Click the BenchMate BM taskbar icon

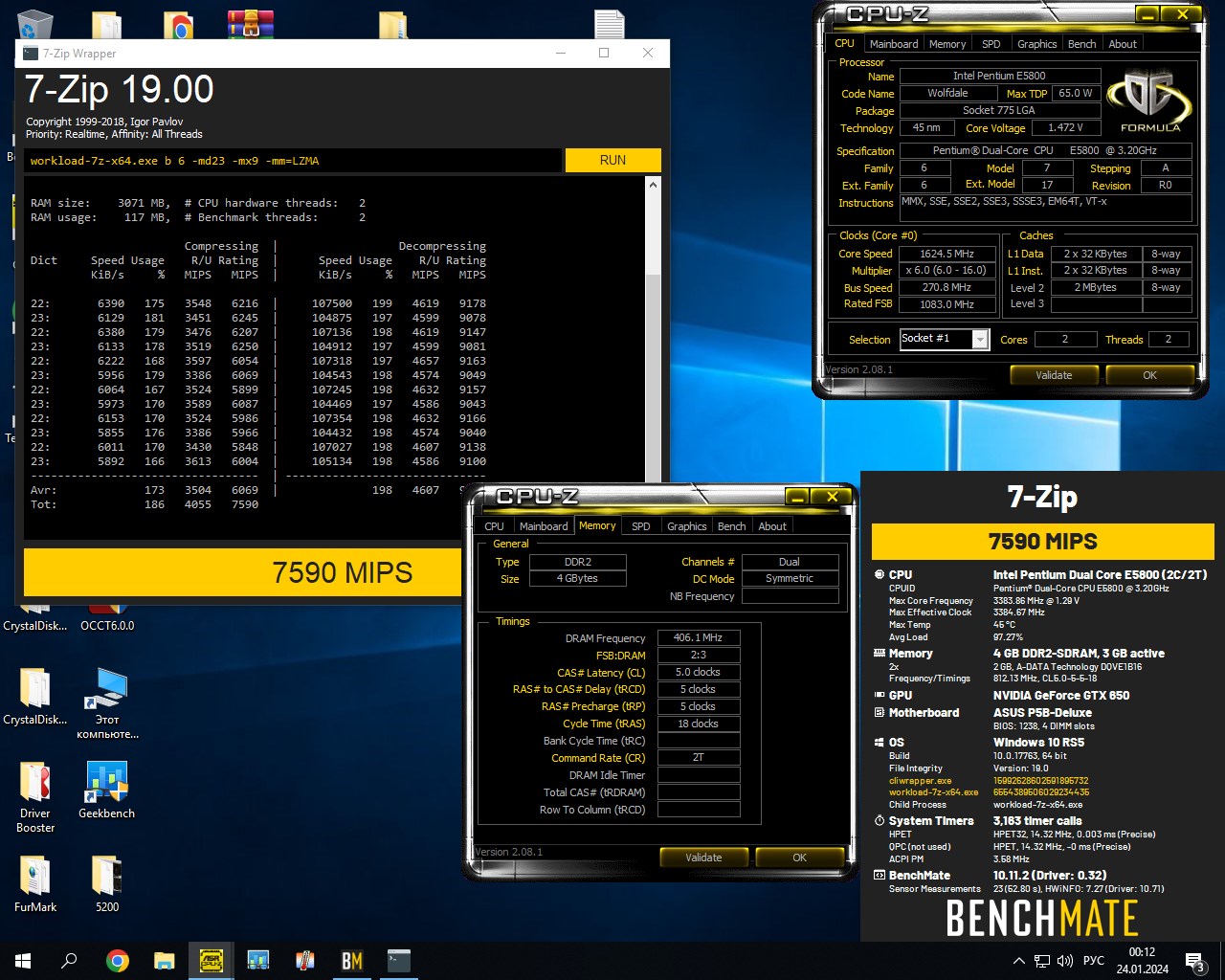352,961
